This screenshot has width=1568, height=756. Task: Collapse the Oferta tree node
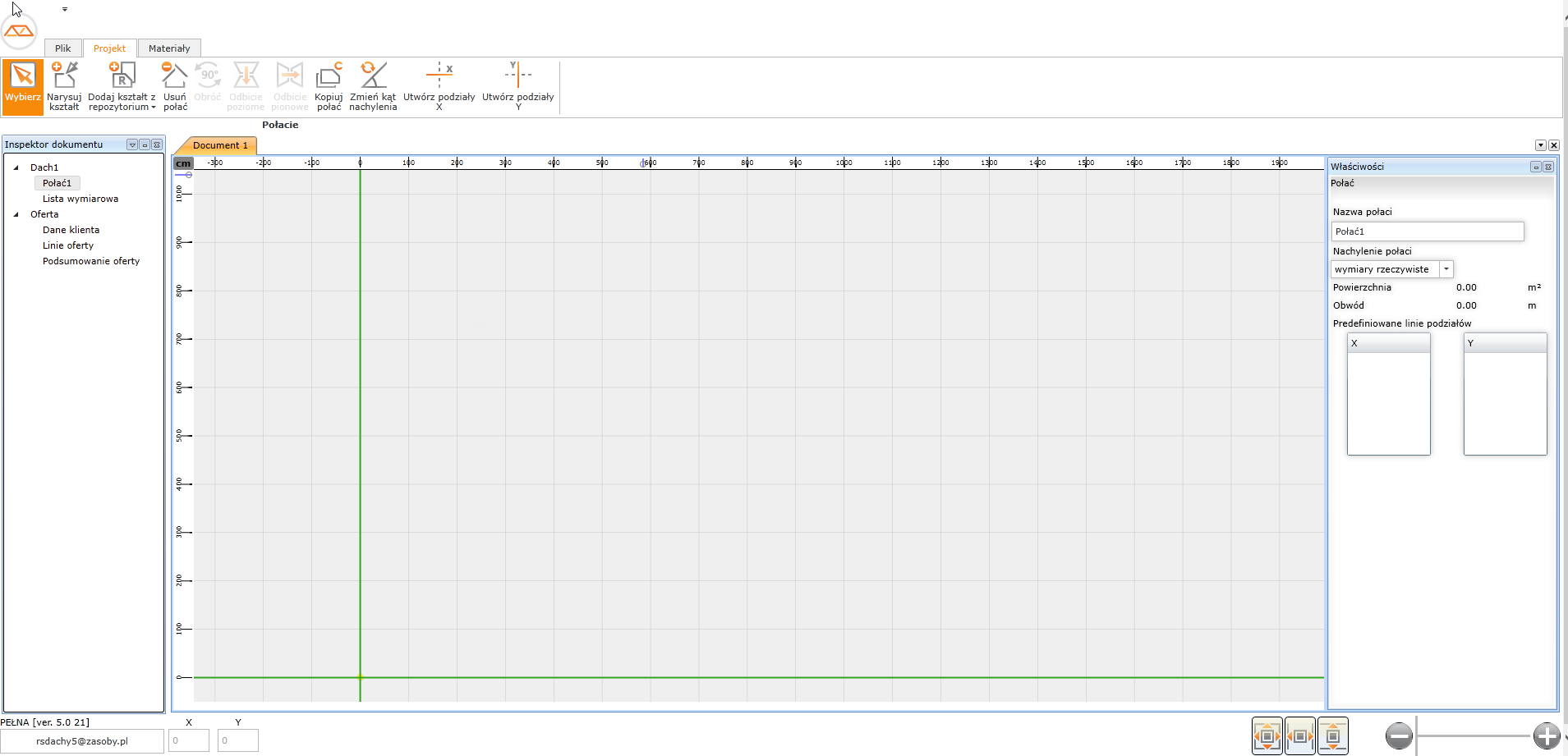coord(16,214)
